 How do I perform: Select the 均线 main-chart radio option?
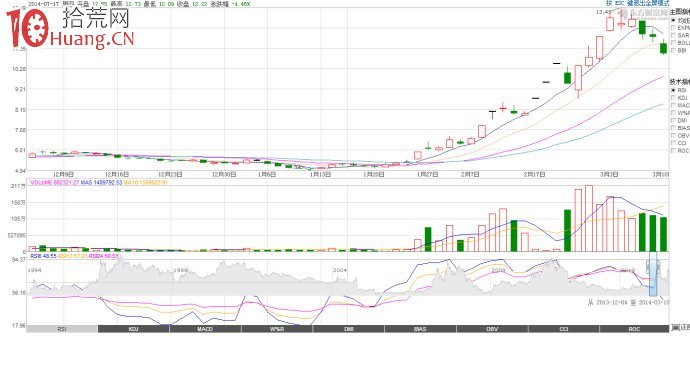coord(673,20)
